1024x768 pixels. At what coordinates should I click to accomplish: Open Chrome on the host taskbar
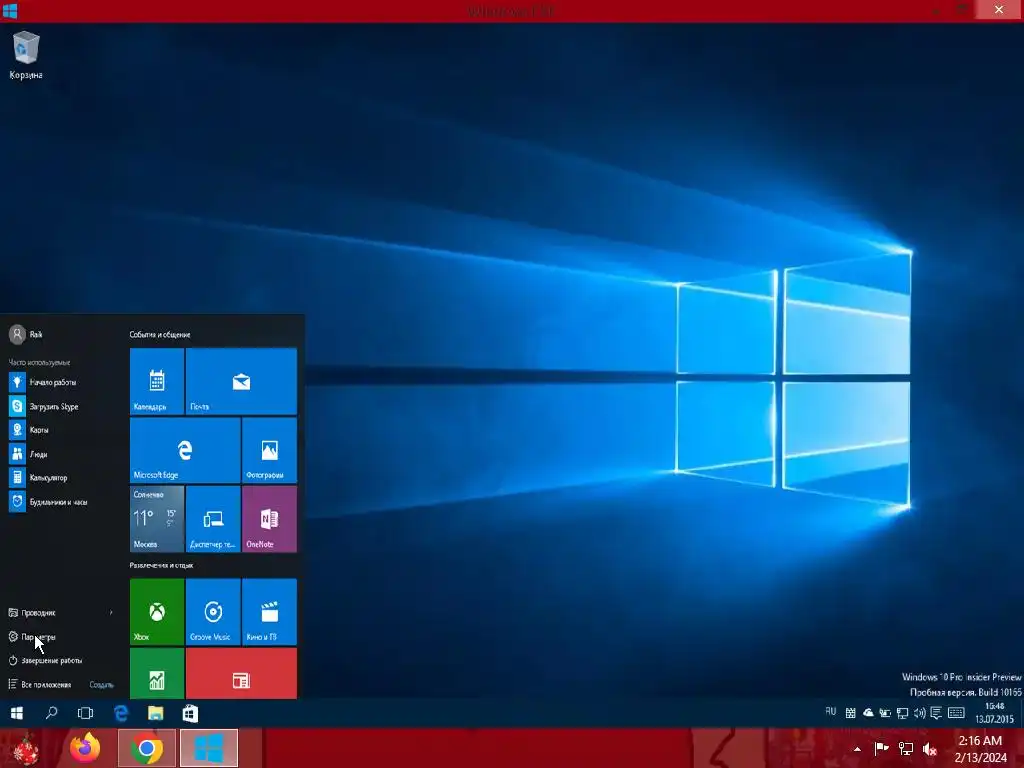tap(147, 748)
